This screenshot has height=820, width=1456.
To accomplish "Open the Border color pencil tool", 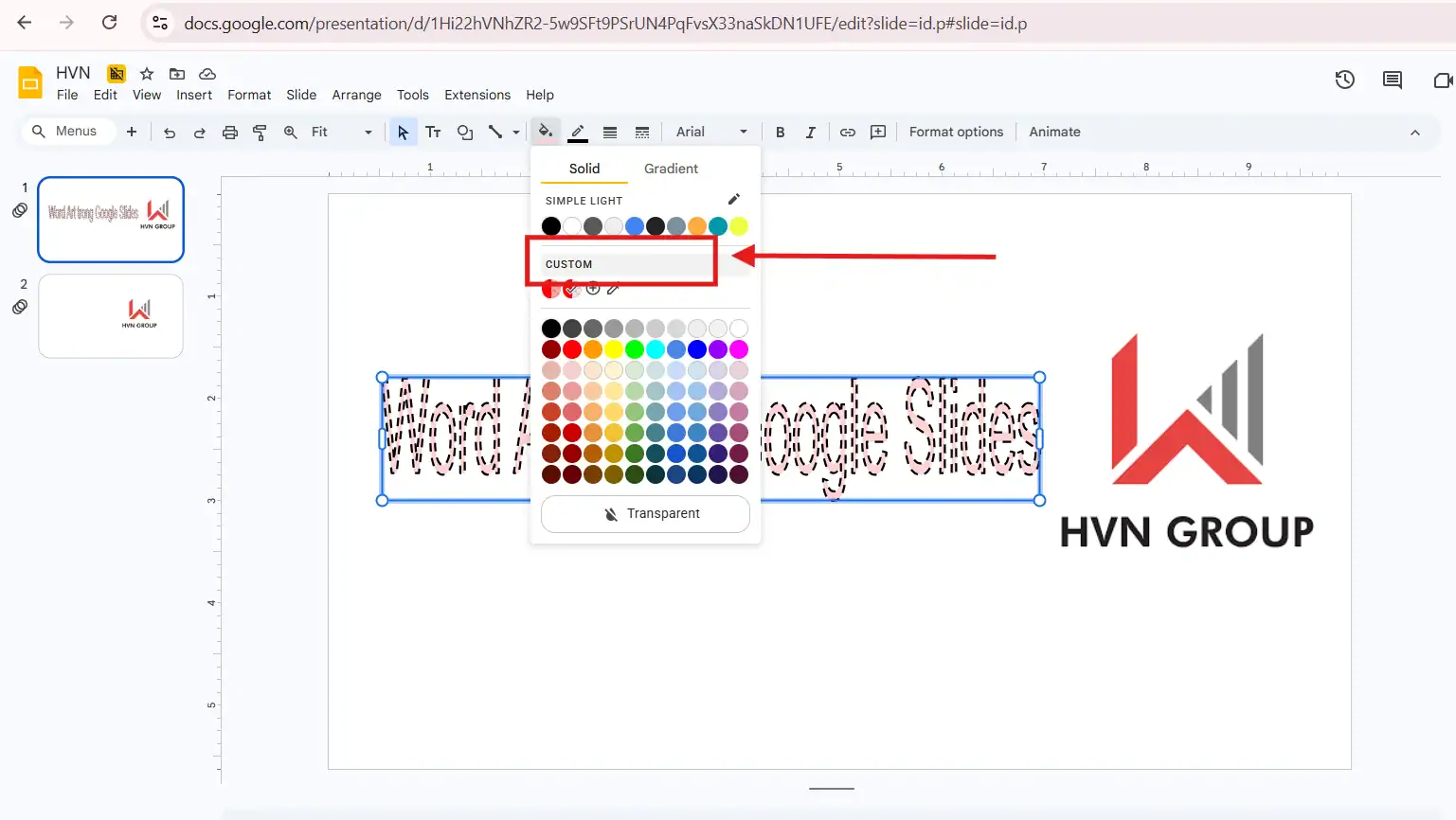I will pos(578,132).
